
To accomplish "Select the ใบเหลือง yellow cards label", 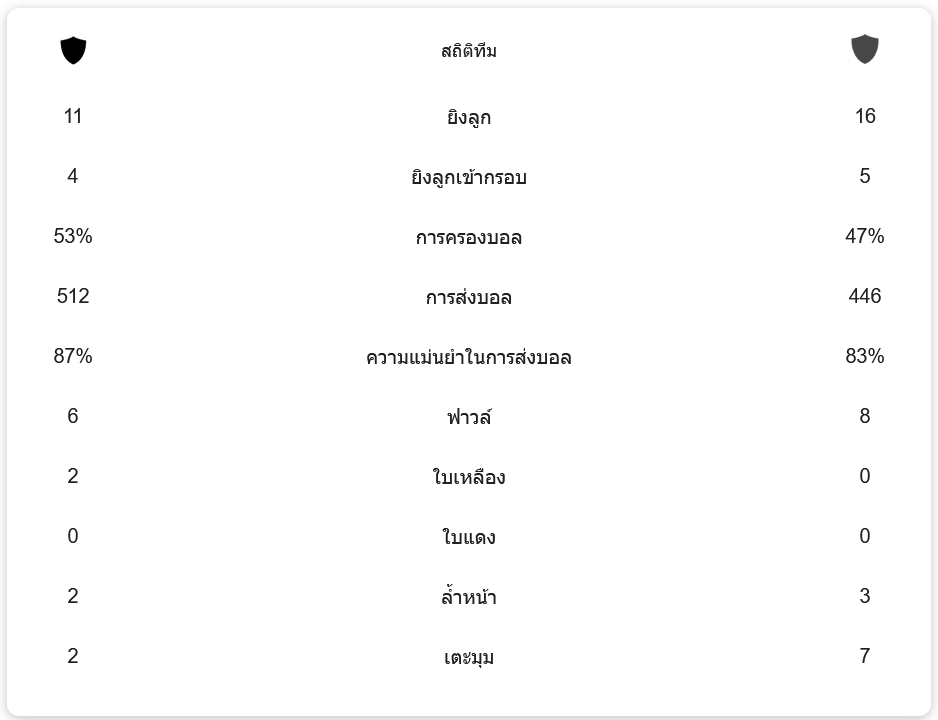I will tap(469, 477).
